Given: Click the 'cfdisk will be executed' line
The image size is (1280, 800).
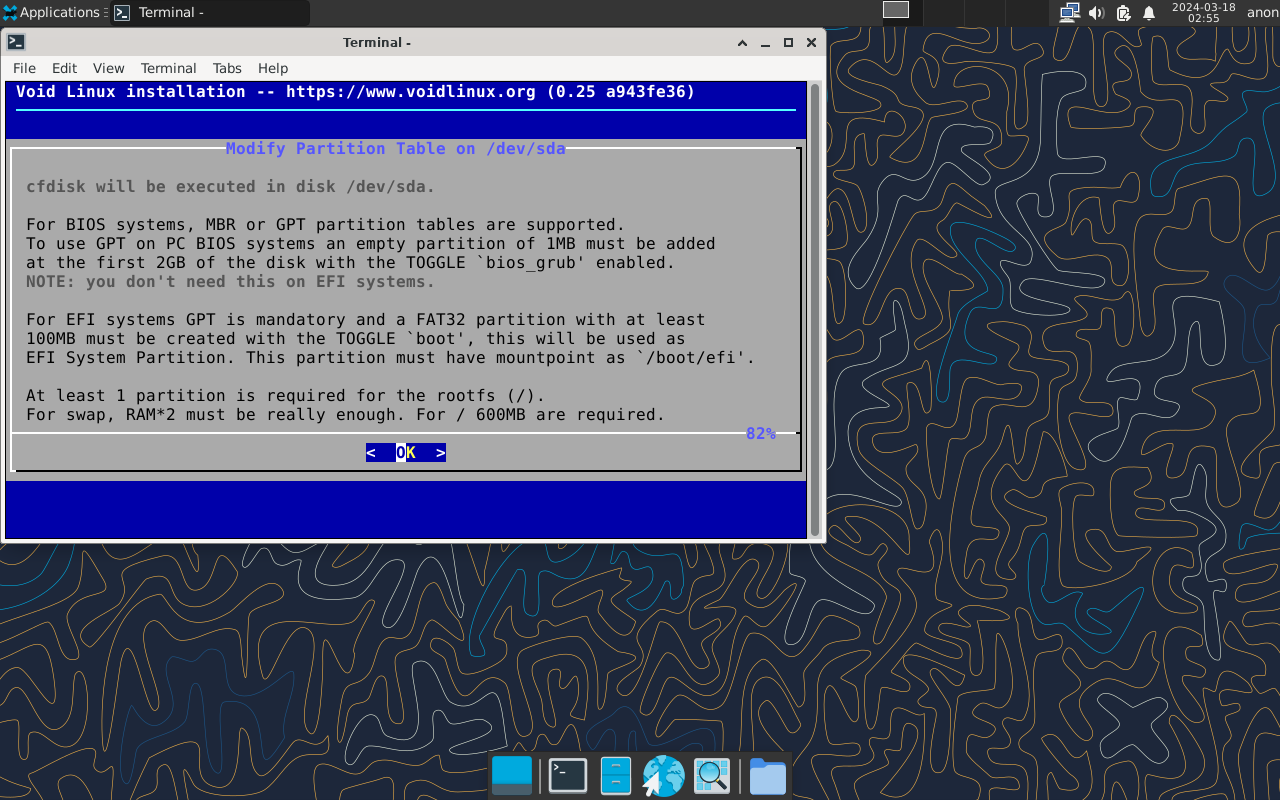Looking at the screenshot, I should (231, 186).
